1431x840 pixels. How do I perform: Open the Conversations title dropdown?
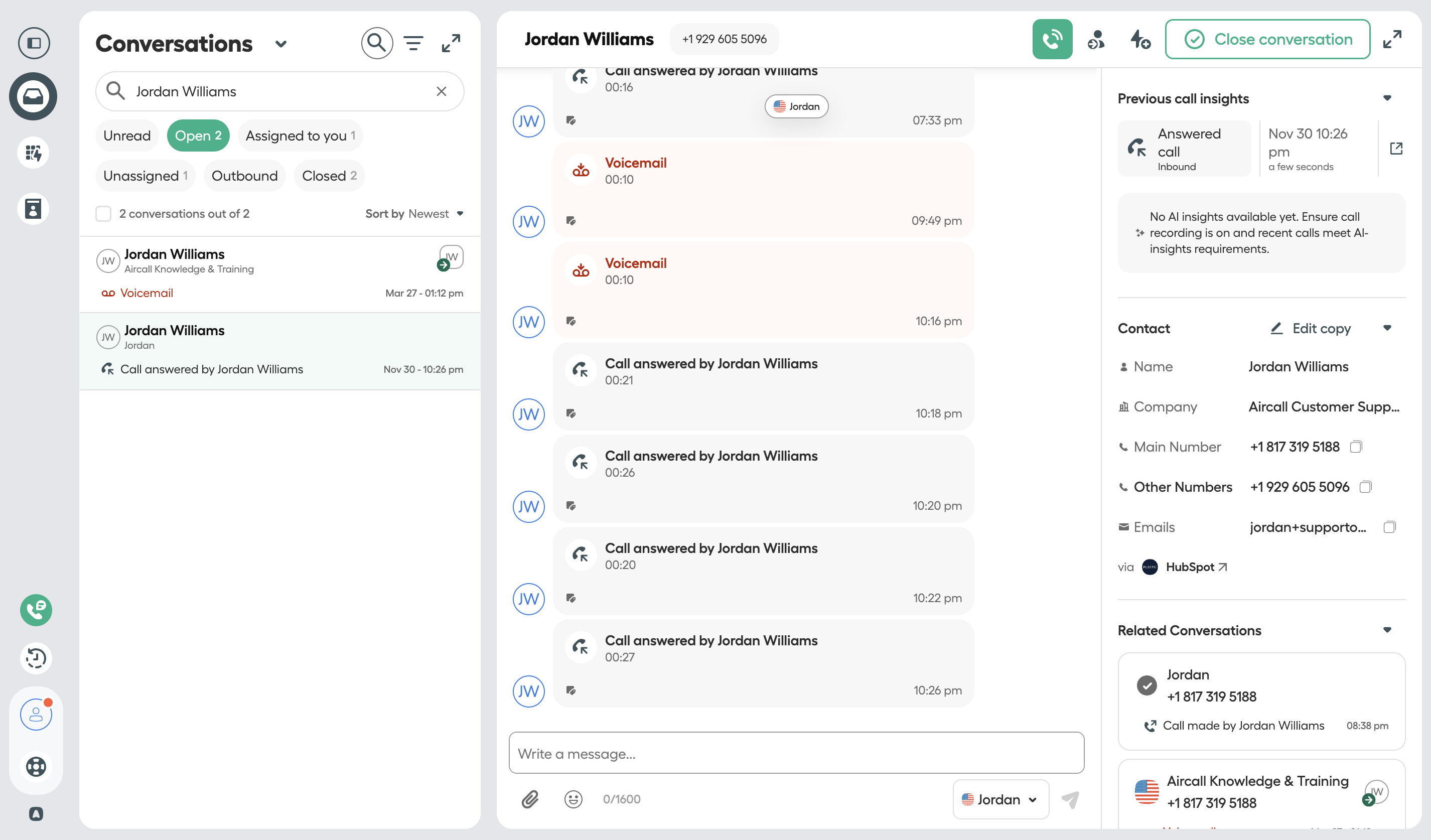click(280, 44)
